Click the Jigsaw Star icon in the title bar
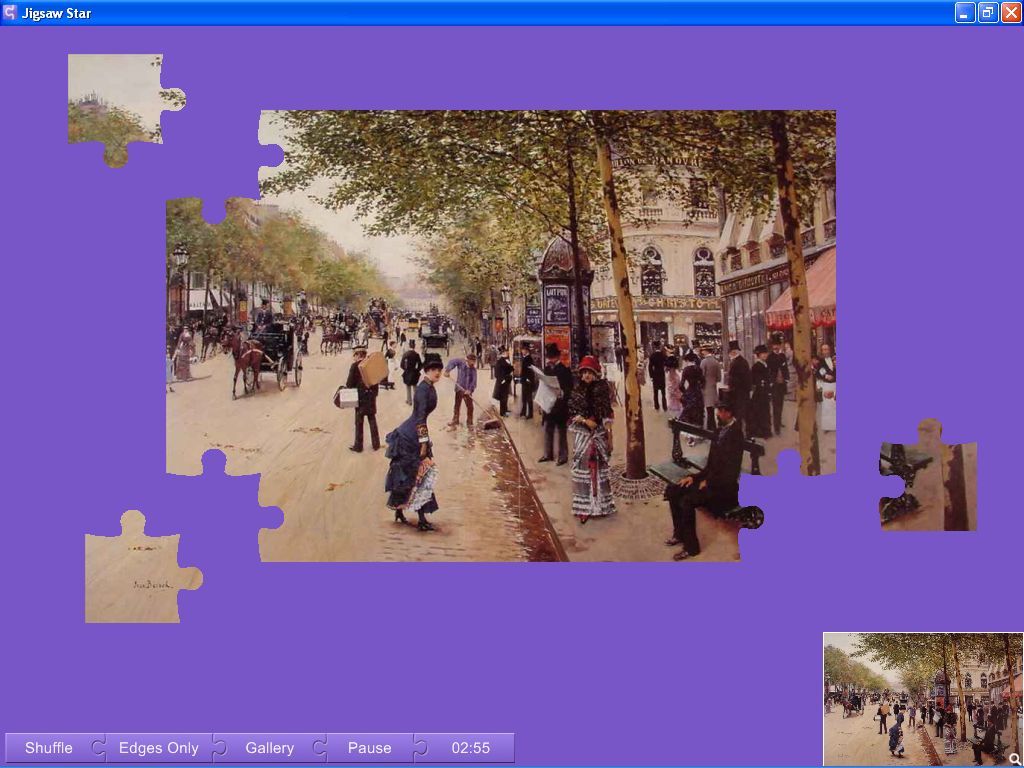1024x768 pixels. (x=11, y=13)
